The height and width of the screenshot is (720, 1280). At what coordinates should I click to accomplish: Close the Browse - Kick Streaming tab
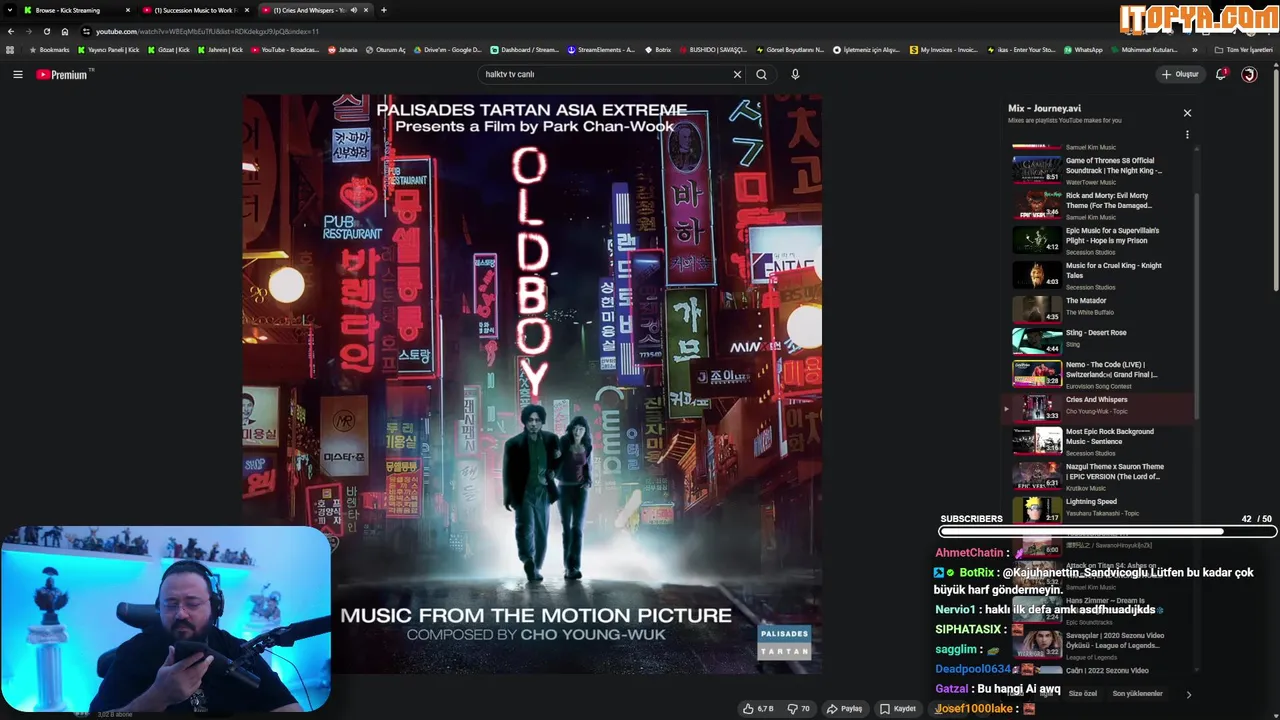tap(128, 10)
